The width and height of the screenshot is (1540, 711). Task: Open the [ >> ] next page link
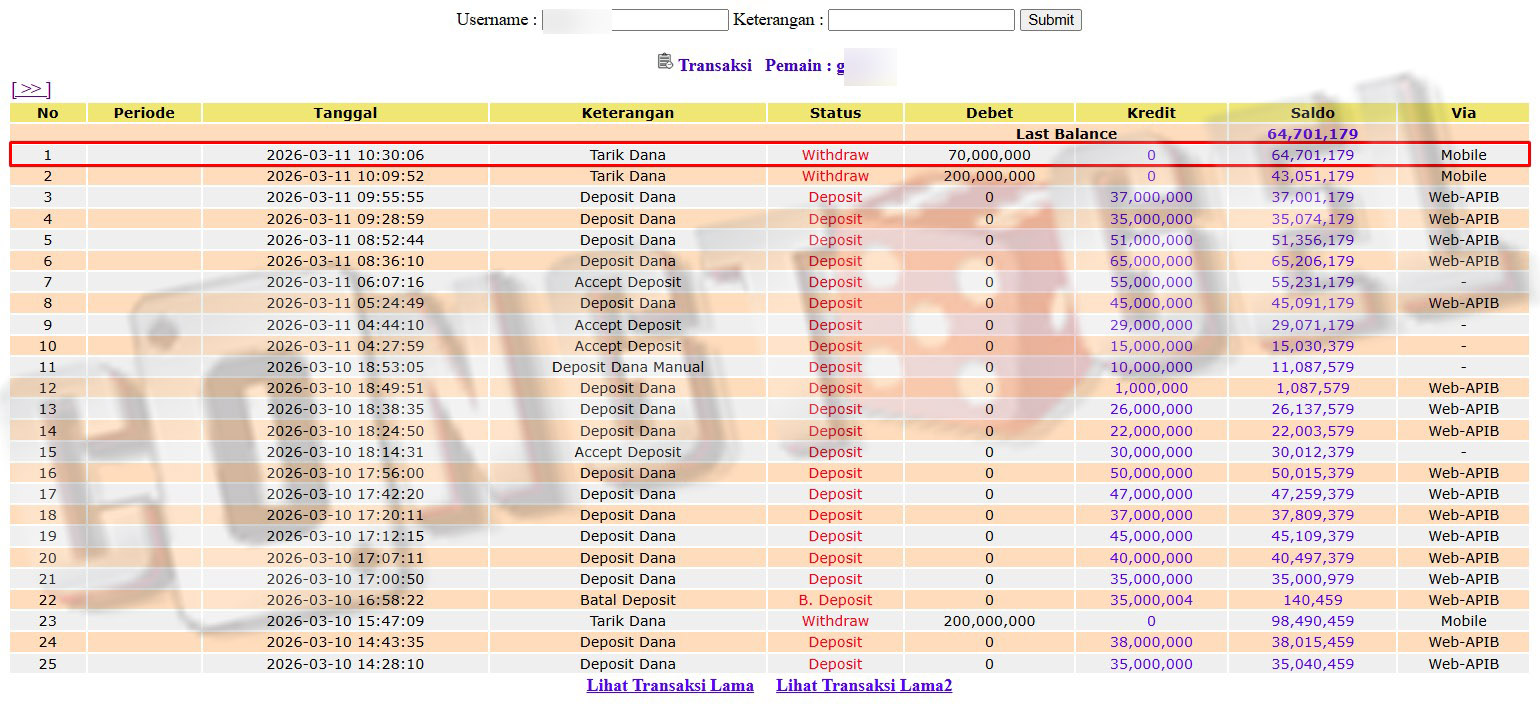(31, 89)
